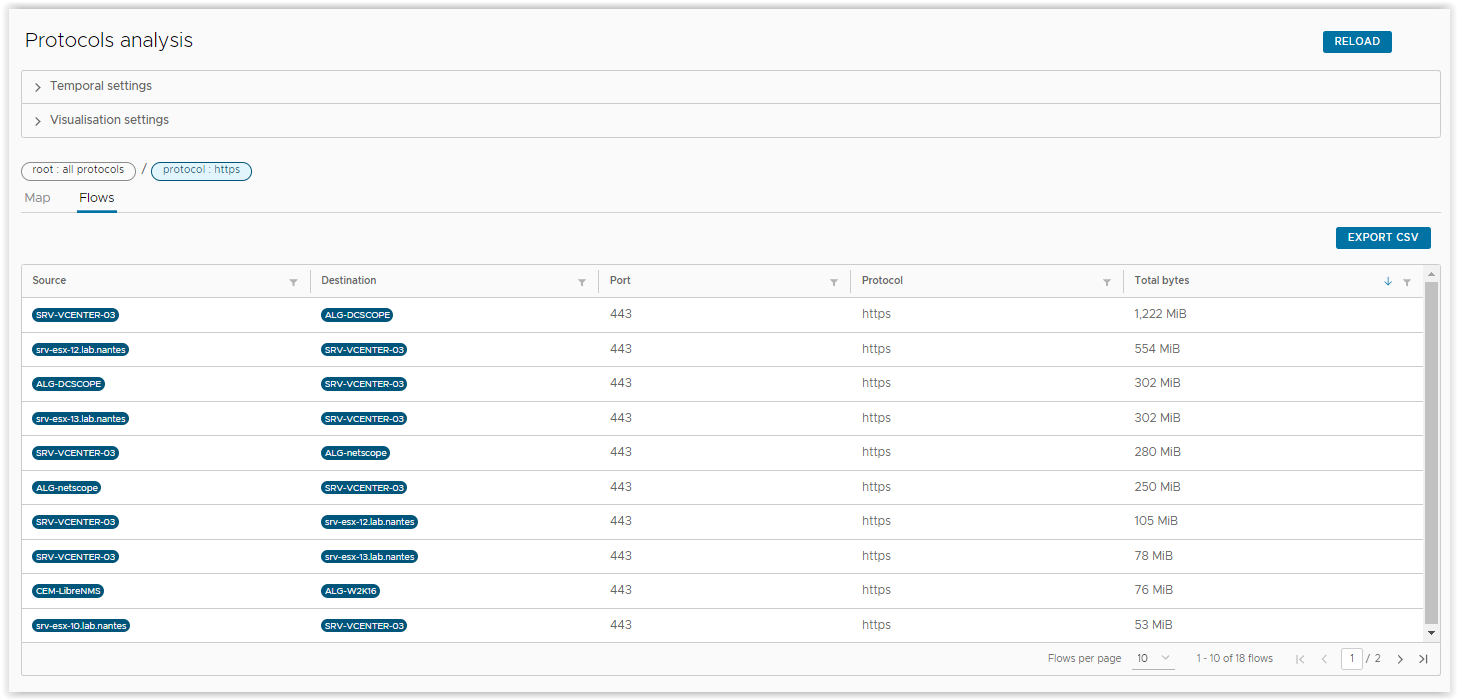This screenshot has width=1458, height=700.
Task: Click the 280 MiB total bytes cell
Action: coord(1157,452)
